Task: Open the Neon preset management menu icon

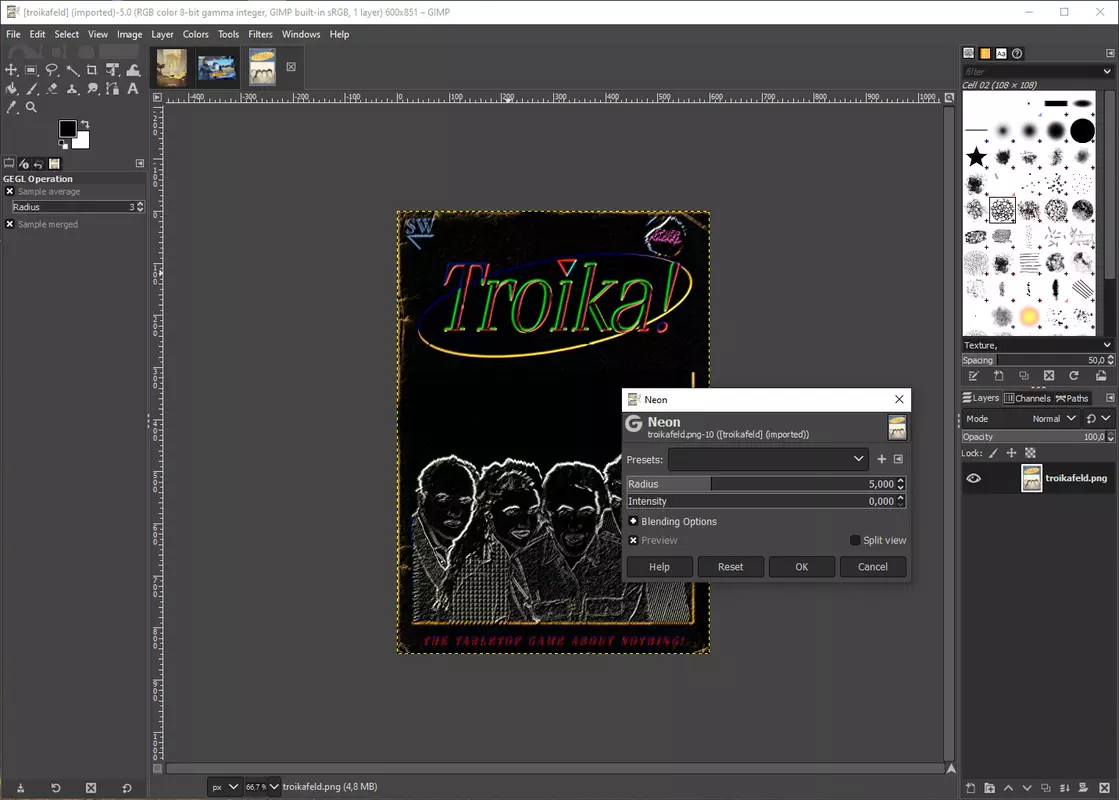Action: pyautogui.click(x=898, y=459)
